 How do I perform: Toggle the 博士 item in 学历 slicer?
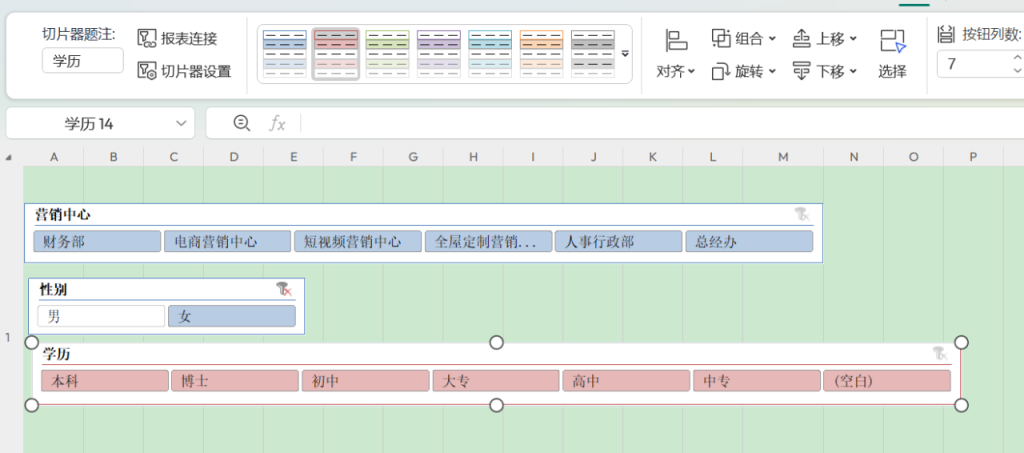click(x=235, y=381)
